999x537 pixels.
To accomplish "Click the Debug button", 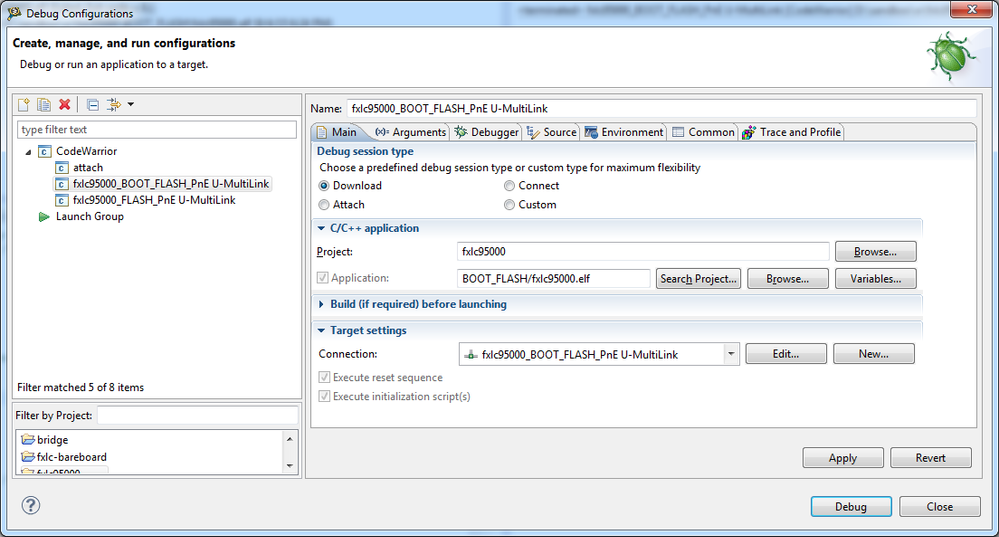I will tap(851, 506).
